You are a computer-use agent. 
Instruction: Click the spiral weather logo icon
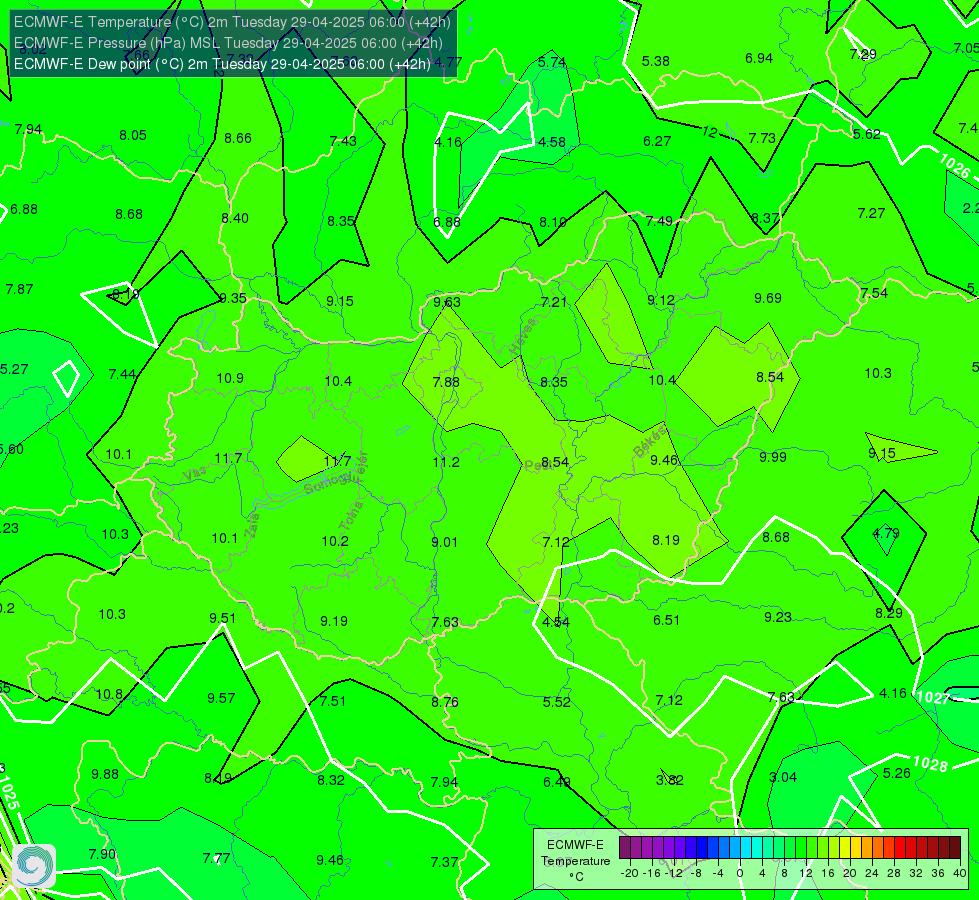pyautogui.click(x=34, y=866)
